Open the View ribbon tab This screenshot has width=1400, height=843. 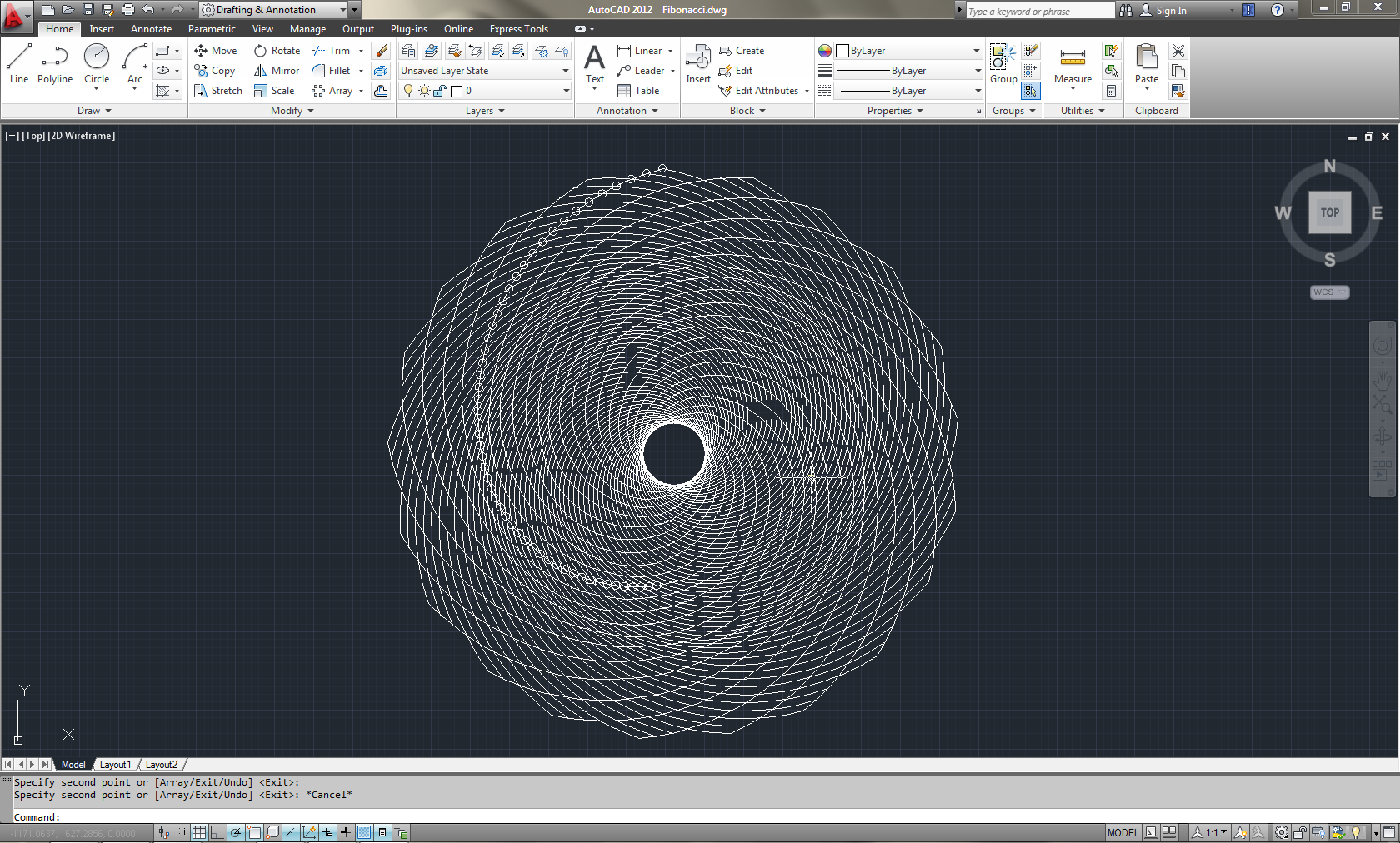pyautogui.click(x=262, y=29)
